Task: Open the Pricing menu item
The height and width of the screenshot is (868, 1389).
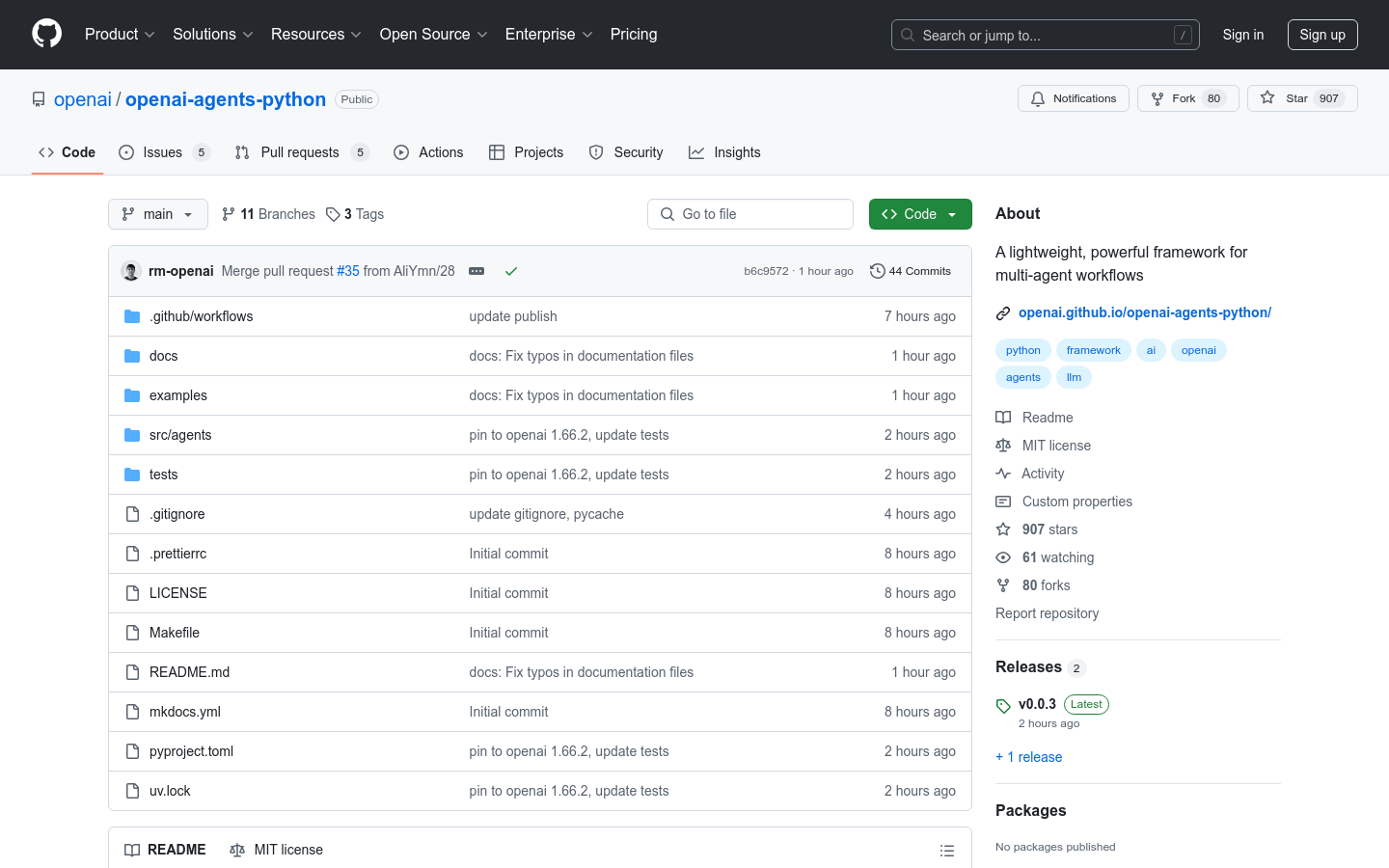Action: [x=634, y=34]
